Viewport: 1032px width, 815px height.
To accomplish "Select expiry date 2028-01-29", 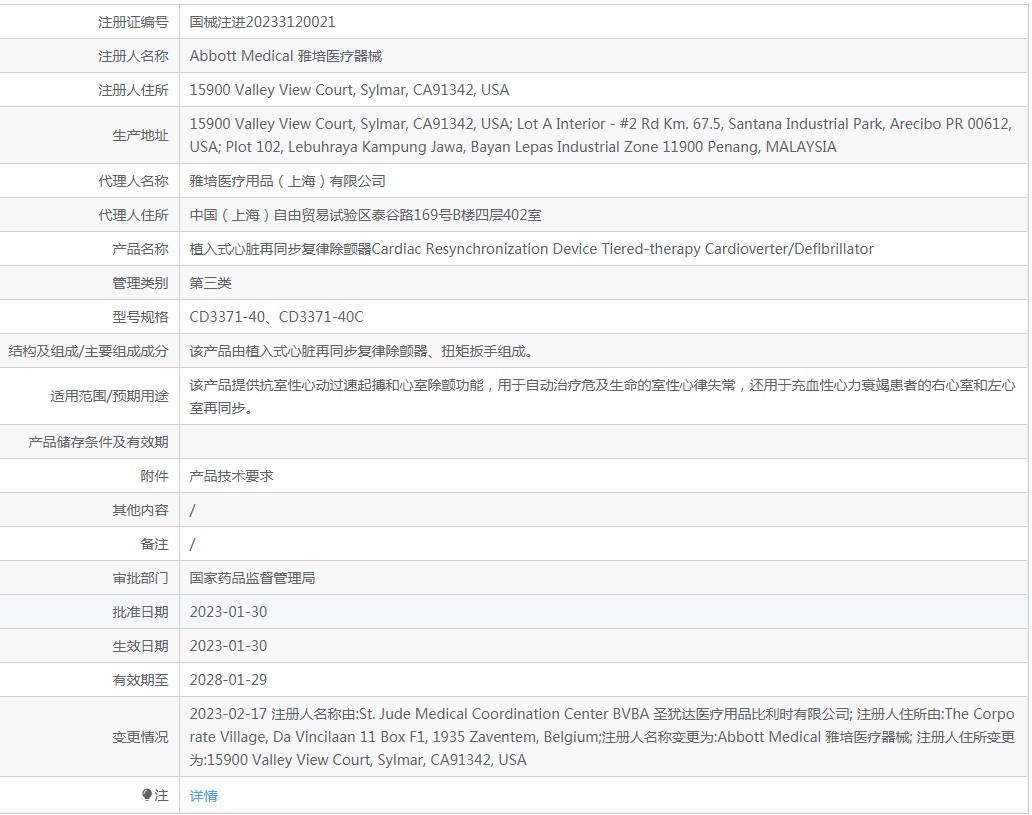I will [228, 680].
